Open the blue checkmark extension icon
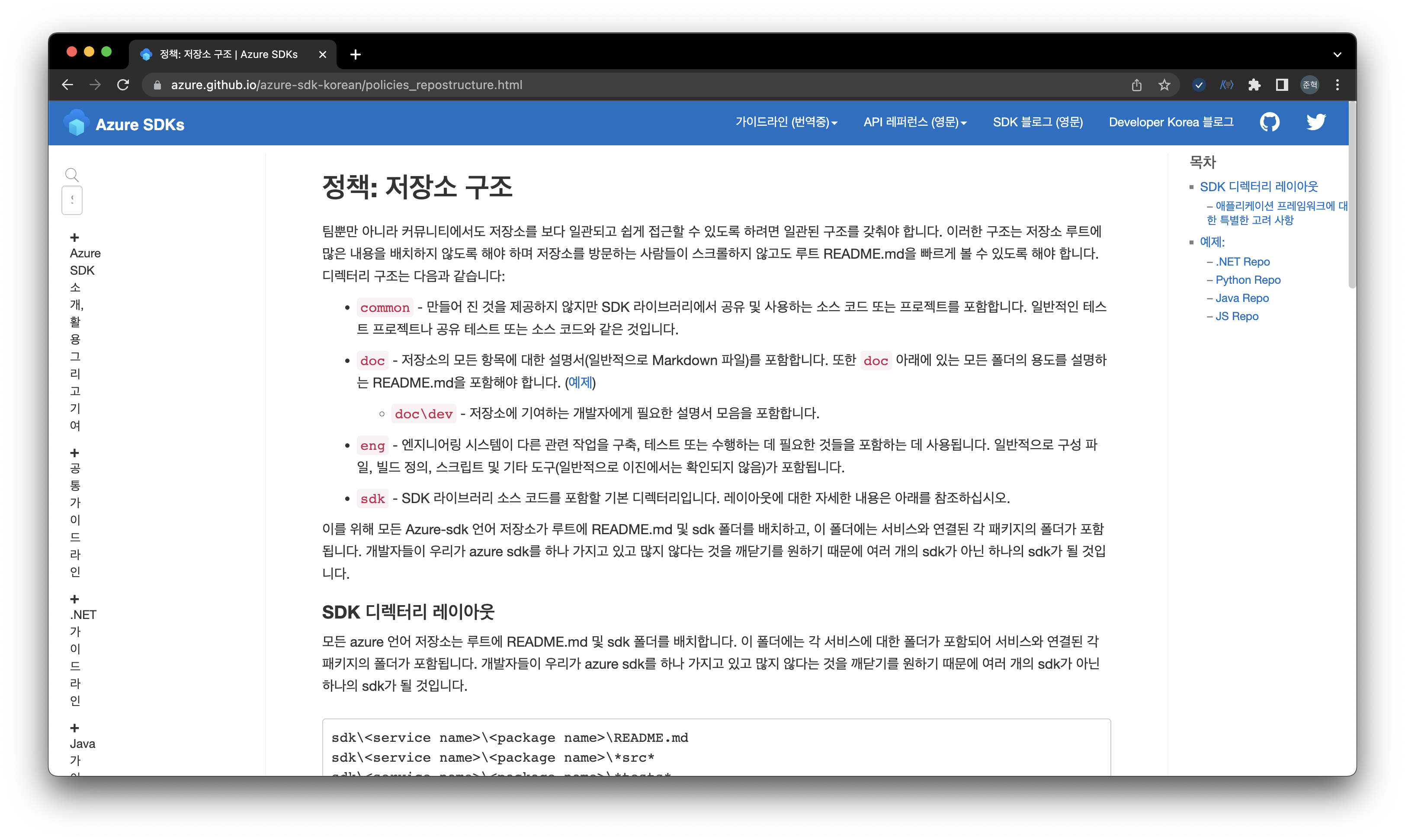Image resolution: width=1405 pixels, height=840 pixels. click(x=1198, y=85)
